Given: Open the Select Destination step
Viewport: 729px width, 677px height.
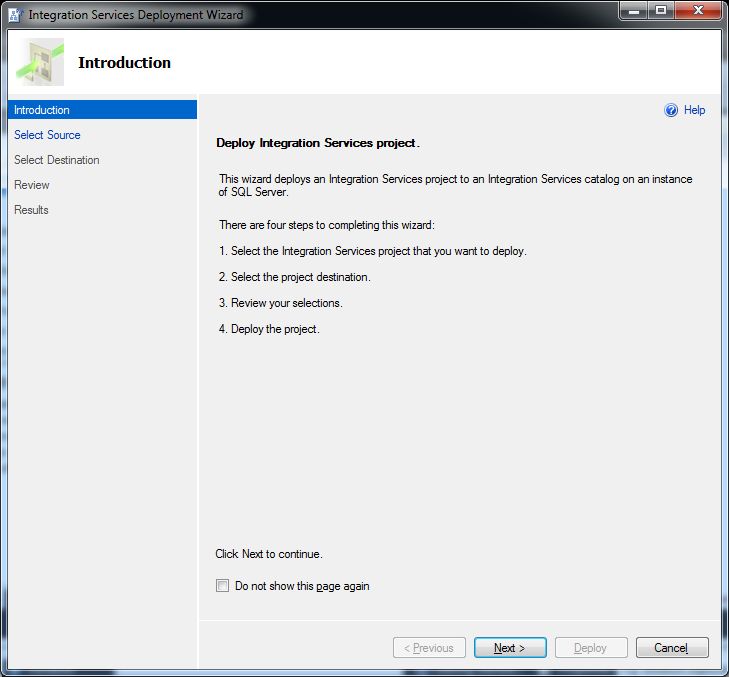Looking at the screenshot, I should pos(56,160).
